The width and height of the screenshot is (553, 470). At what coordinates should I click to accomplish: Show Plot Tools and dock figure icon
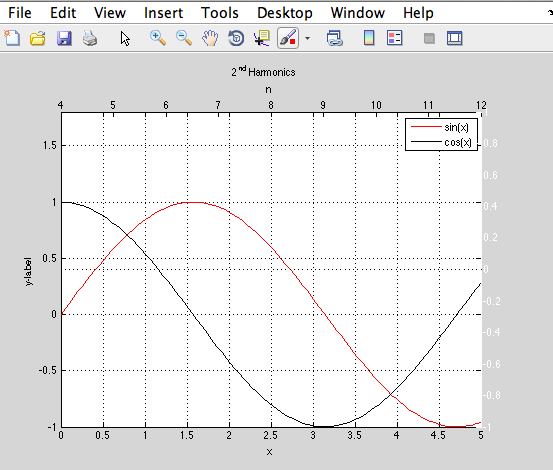(x=455, y=38)
